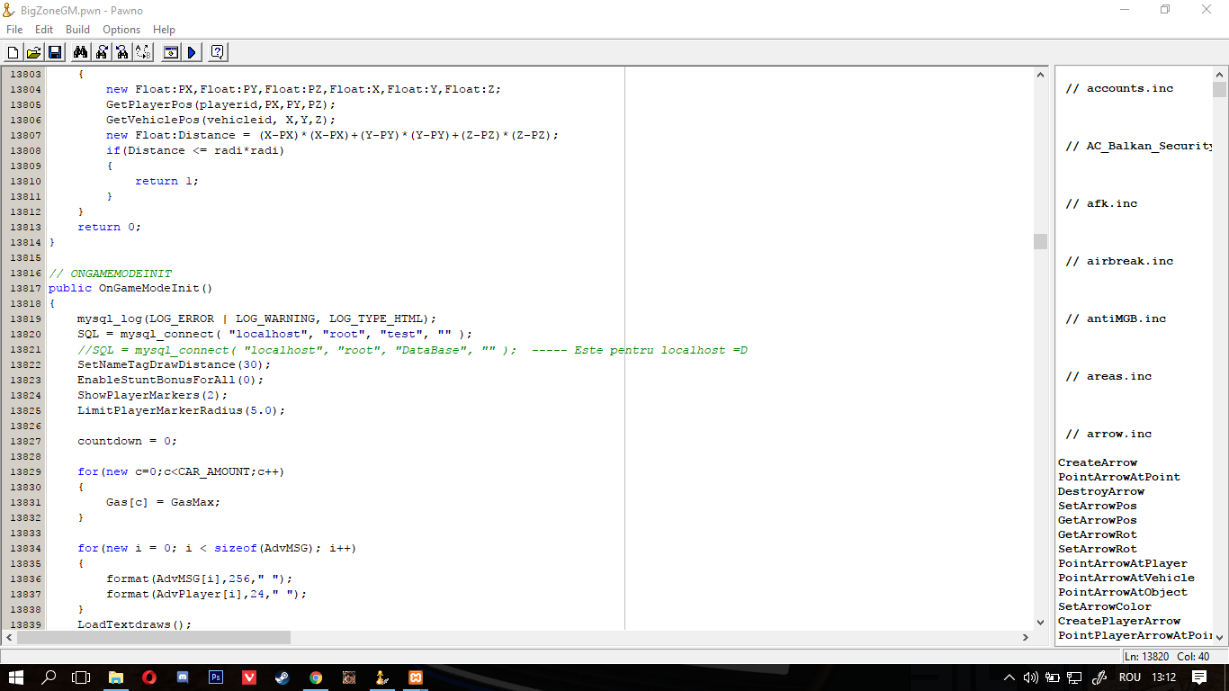This screenshot has height=691, width=1229.
Task: Open the notification center icon
Action: pos(1199,677)
